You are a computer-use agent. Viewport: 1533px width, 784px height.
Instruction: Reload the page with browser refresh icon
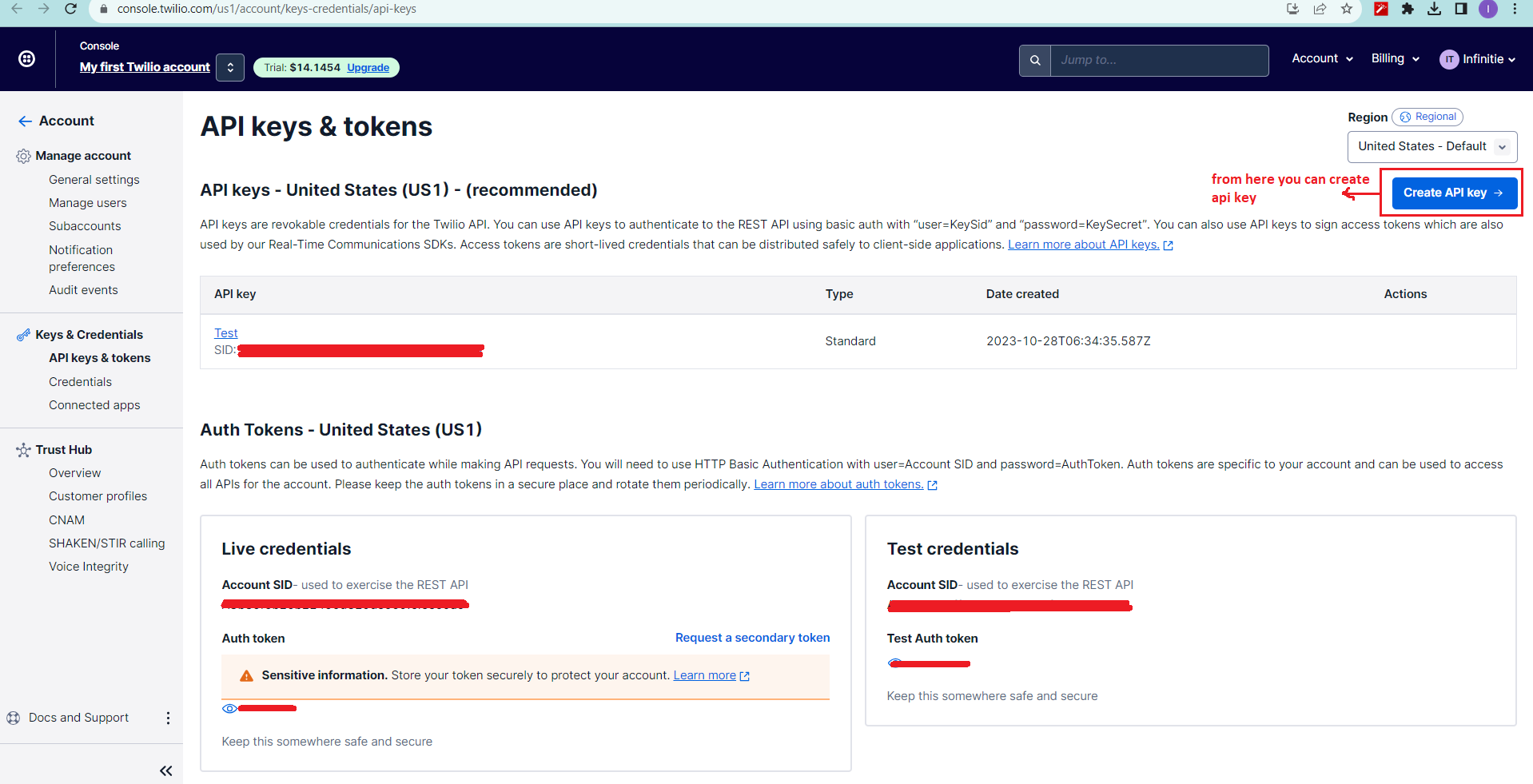(70, 9)
